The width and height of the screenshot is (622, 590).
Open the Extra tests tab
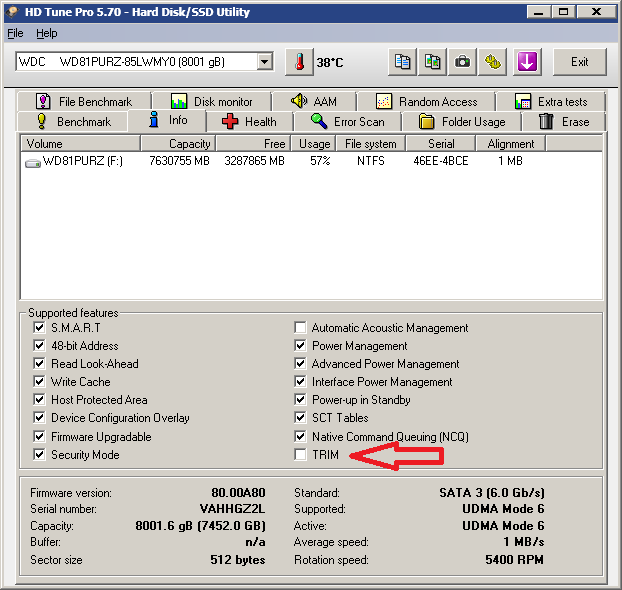tap(551, 102)
